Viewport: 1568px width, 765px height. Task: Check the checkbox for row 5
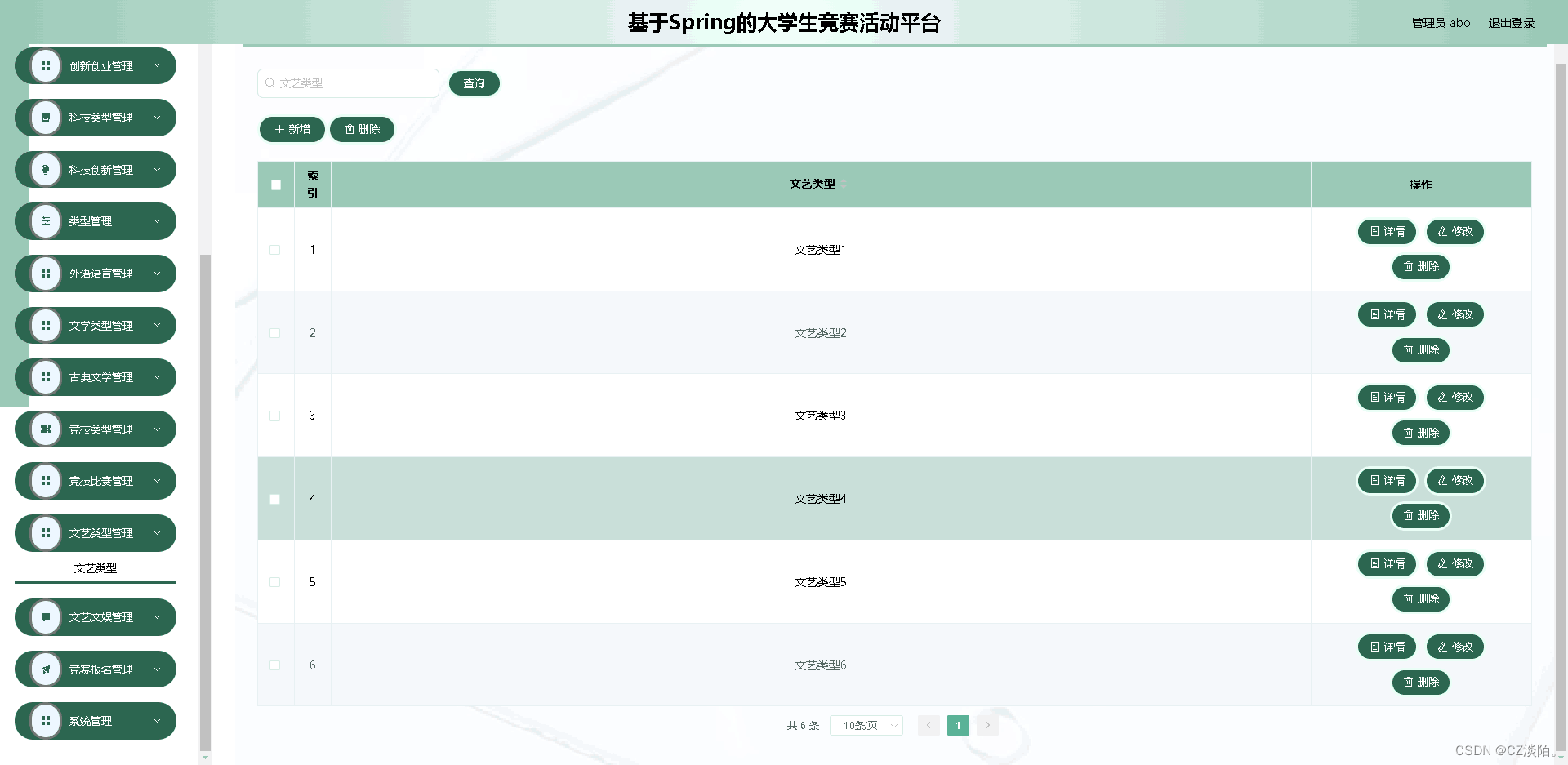[x=275, y=582]
